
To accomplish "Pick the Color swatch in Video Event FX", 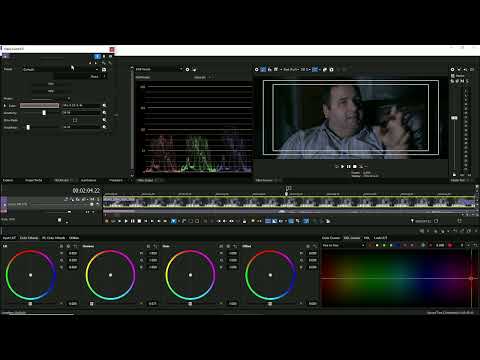I will pyautogui.click(x=39, y=106).
